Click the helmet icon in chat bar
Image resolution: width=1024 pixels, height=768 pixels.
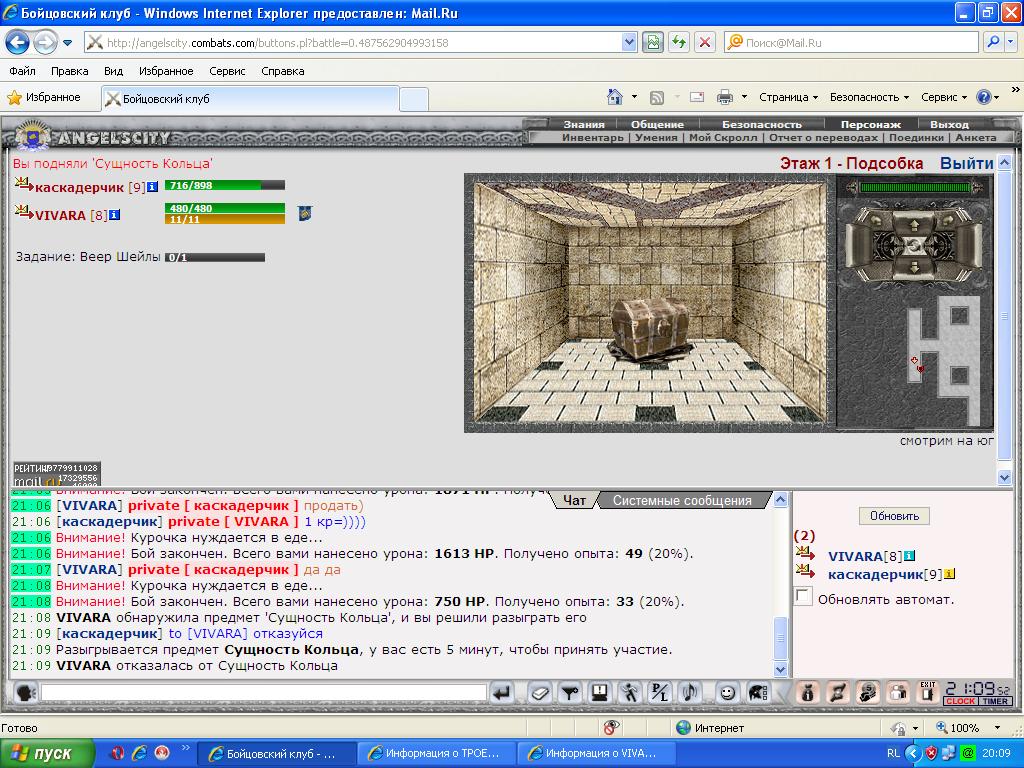758,693
